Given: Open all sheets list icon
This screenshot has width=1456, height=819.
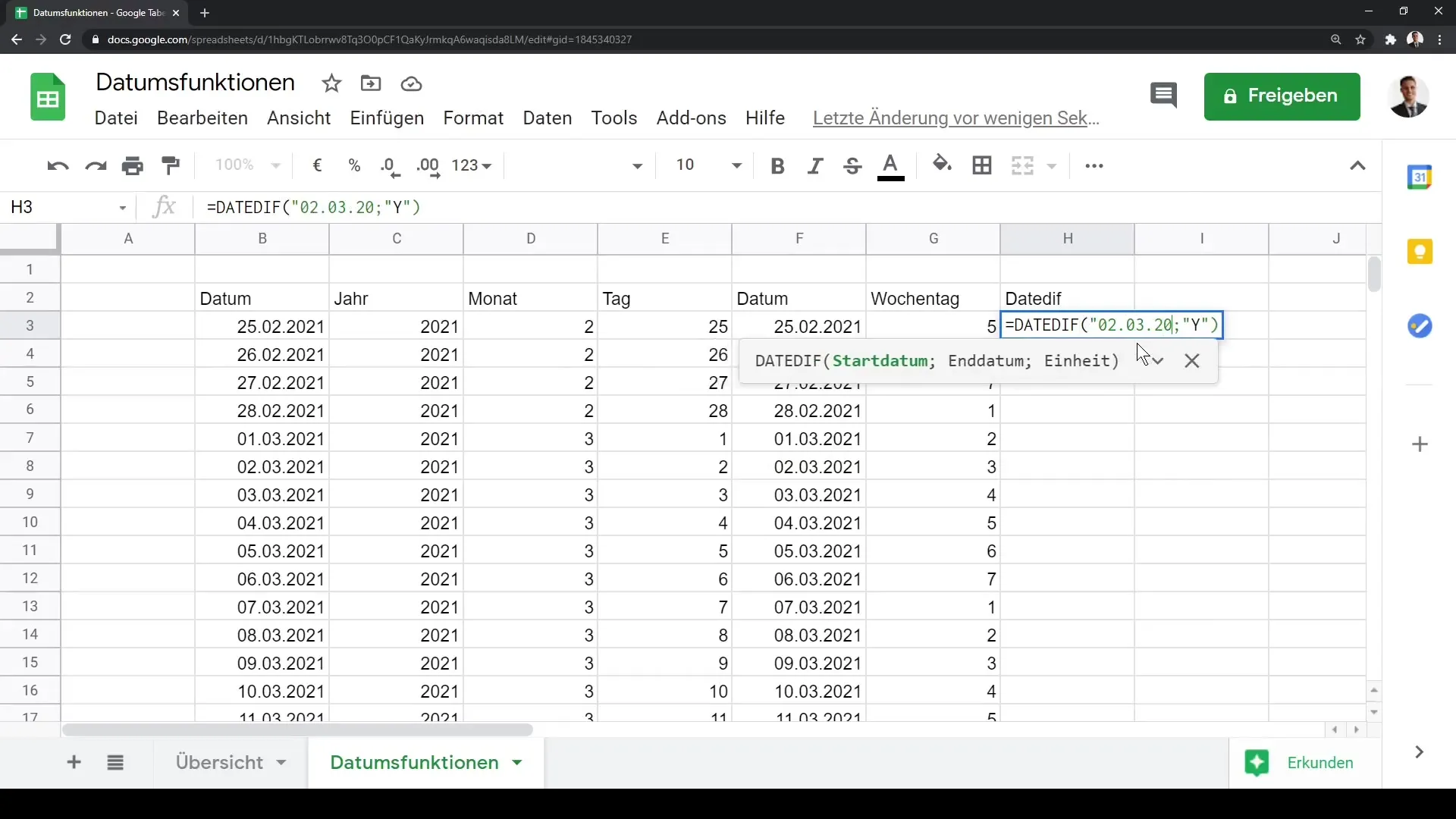Looking at the screenshot, I should point(115,762).
